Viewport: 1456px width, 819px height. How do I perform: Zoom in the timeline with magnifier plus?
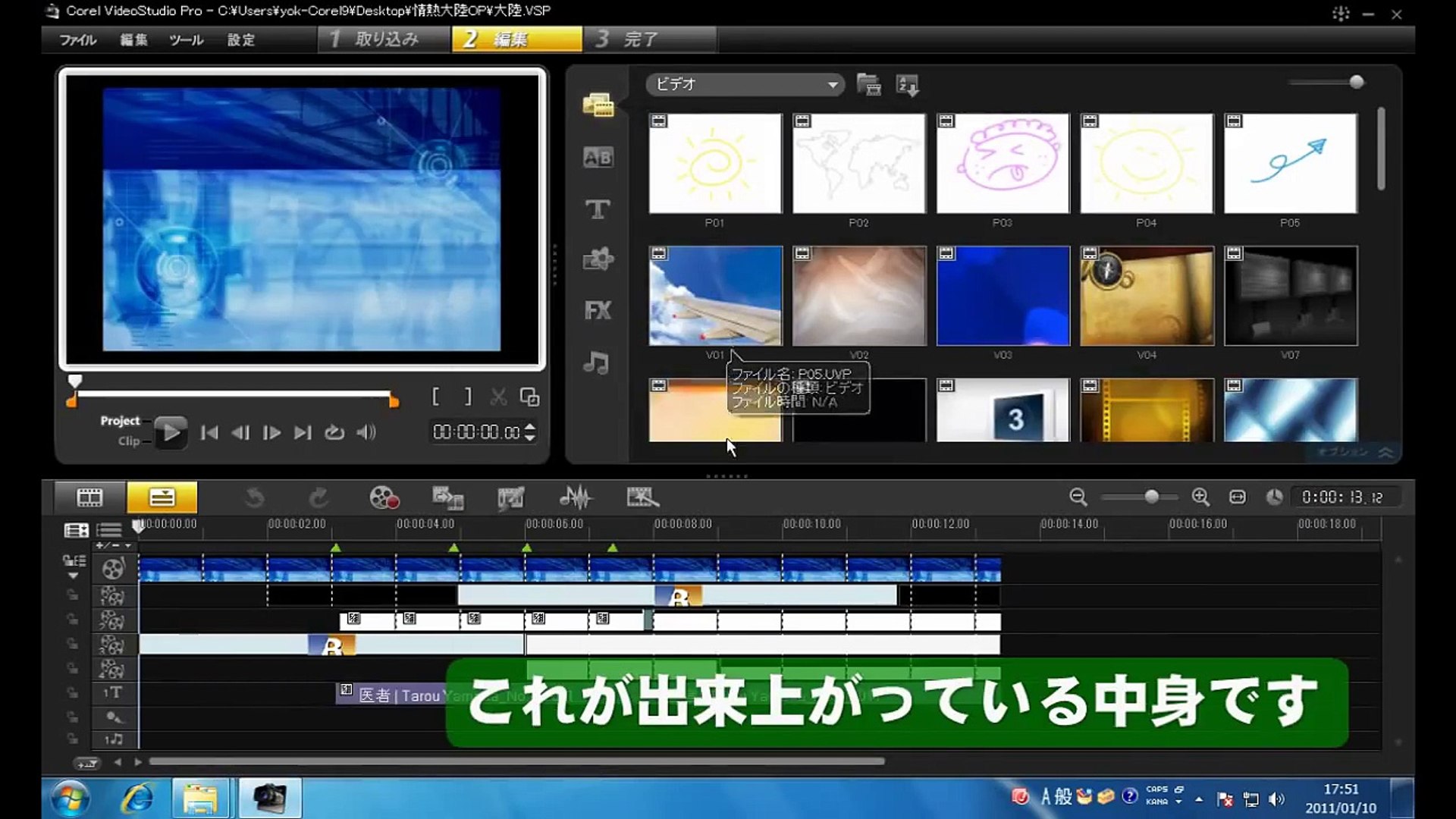coord(1200,497)
